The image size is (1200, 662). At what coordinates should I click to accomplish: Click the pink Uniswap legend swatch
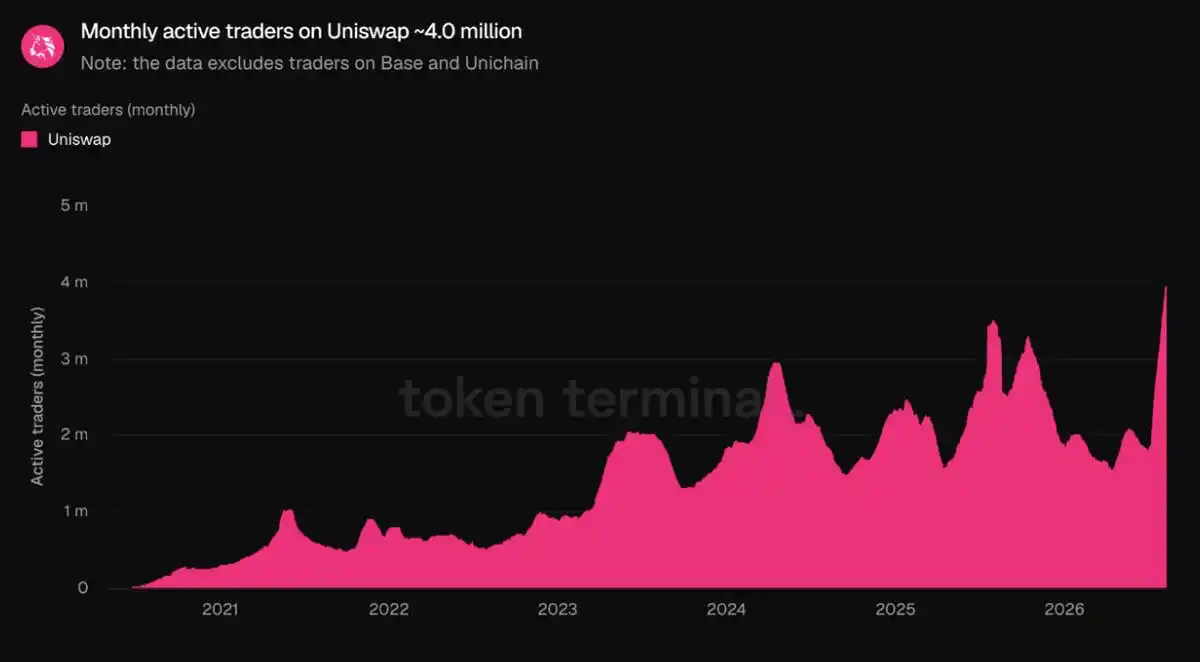pyautogui.click(x=30, y=140)
